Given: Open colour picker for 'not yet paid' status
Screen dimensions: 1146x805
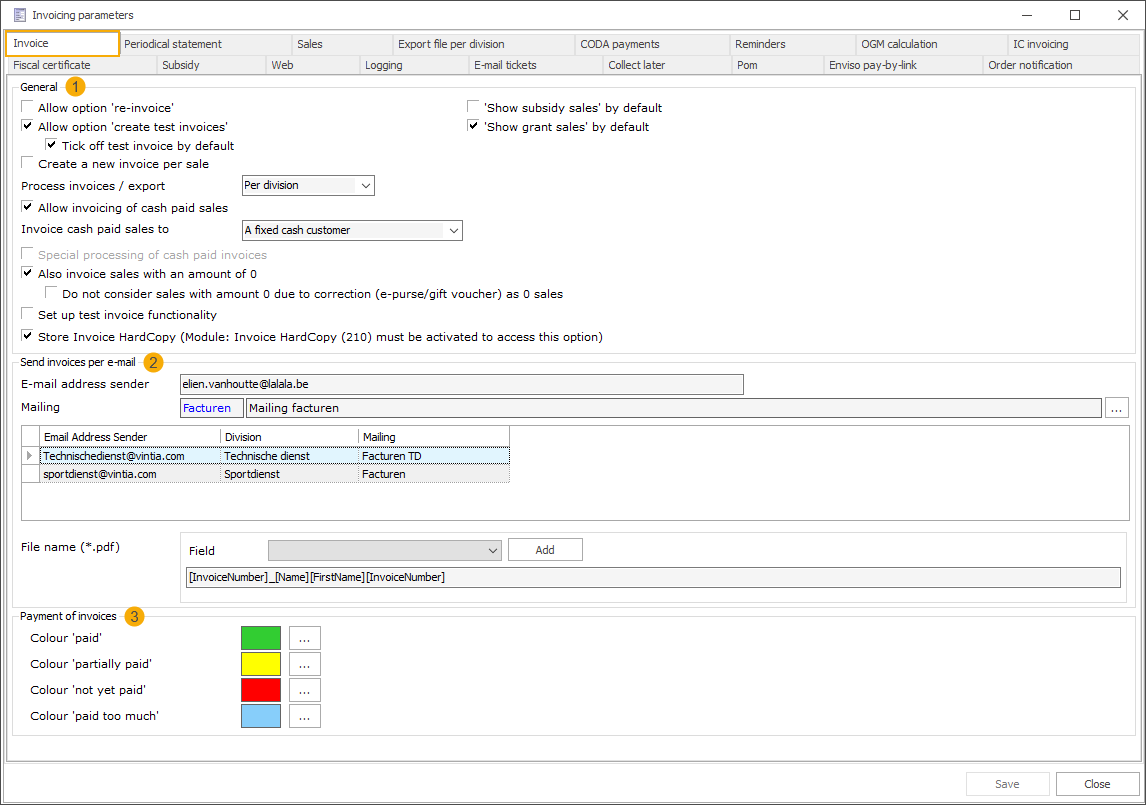Looking at the screenshot, I should coord(304,689).
